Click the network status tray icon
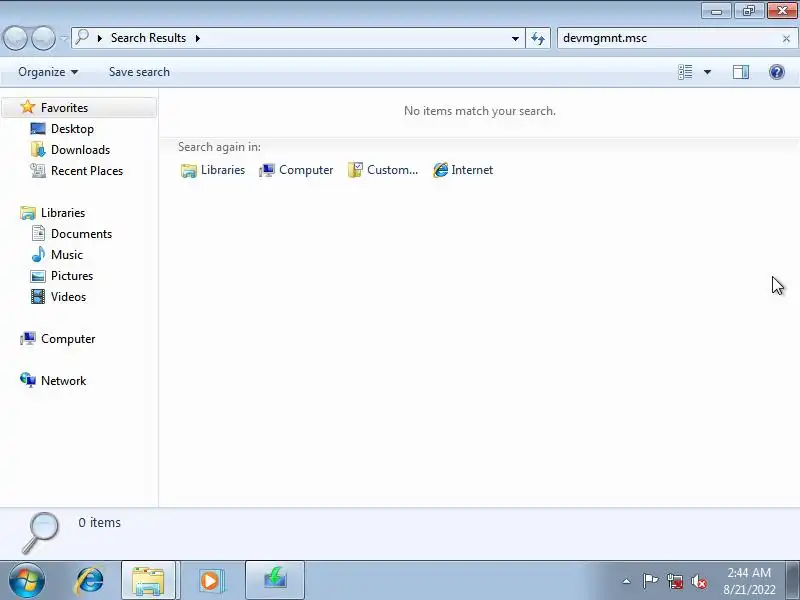The image size is (800, 600). click(x=674, y=581)
